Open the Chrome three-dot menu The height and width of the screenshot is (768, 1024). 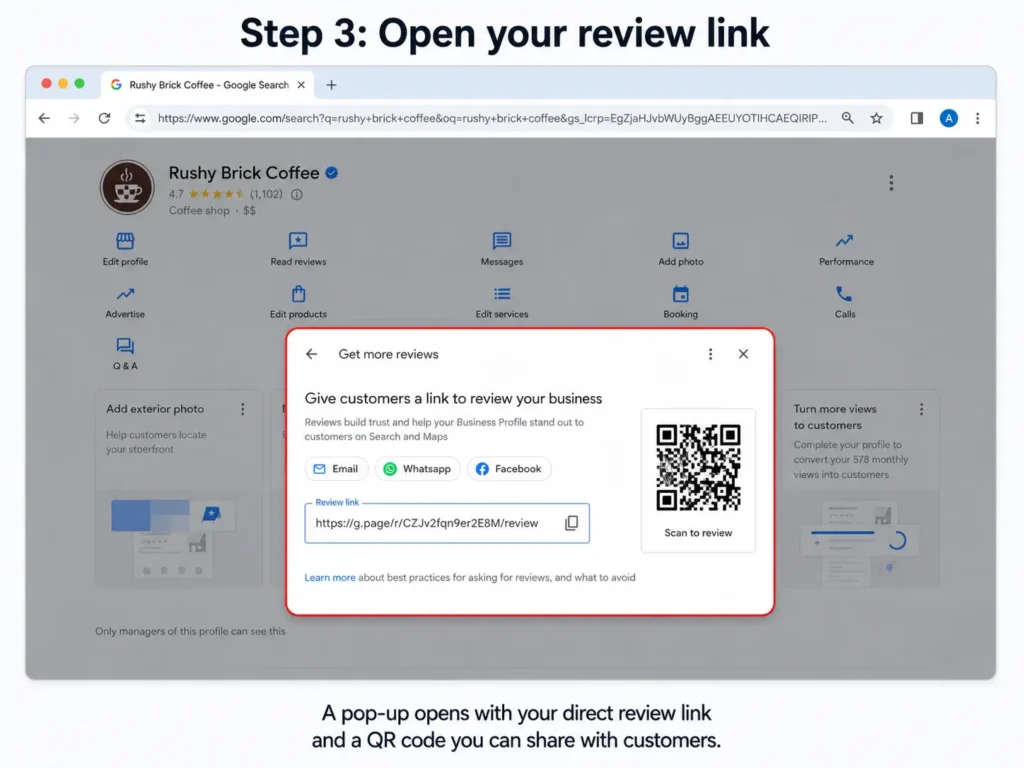tap(978, 118)
